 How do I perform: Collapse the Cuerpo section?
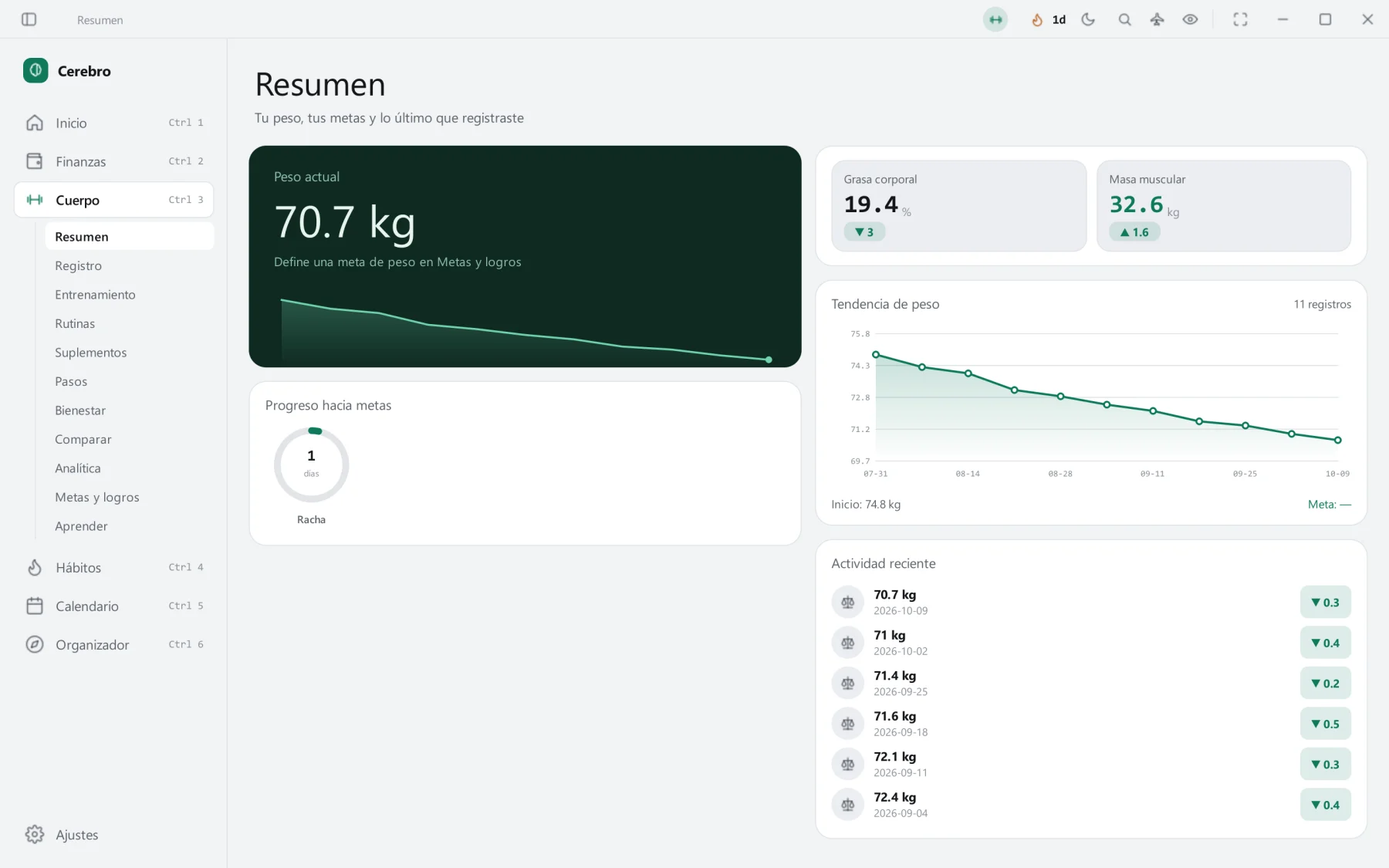(113, 200)
